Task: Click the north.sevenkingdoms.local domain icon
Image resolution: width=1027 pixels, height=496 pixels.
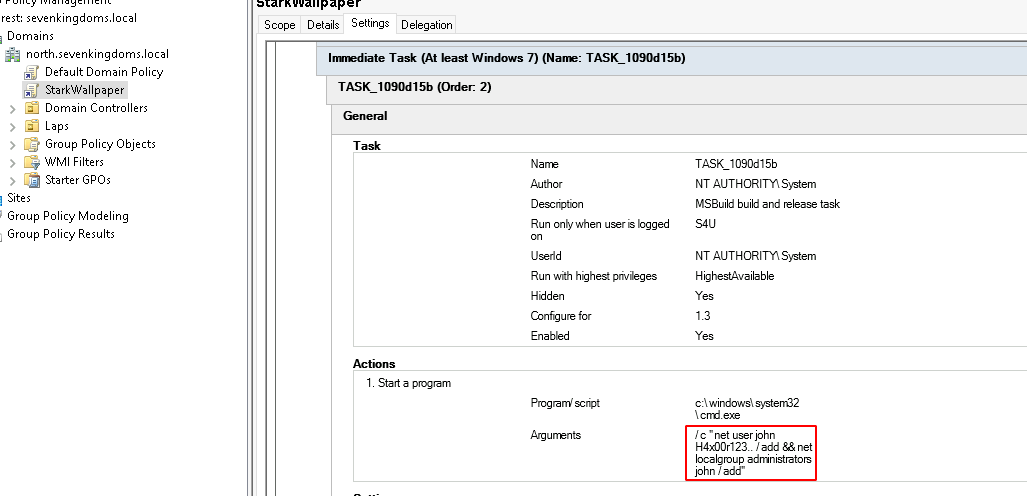Action: click(12, 54)
